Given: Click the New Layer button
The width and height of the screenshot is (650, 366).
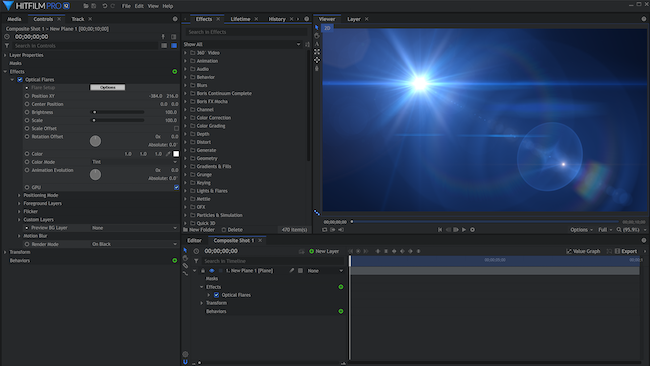Looking at the screenshot, I should pyautogui.click(x=324, y=251).
